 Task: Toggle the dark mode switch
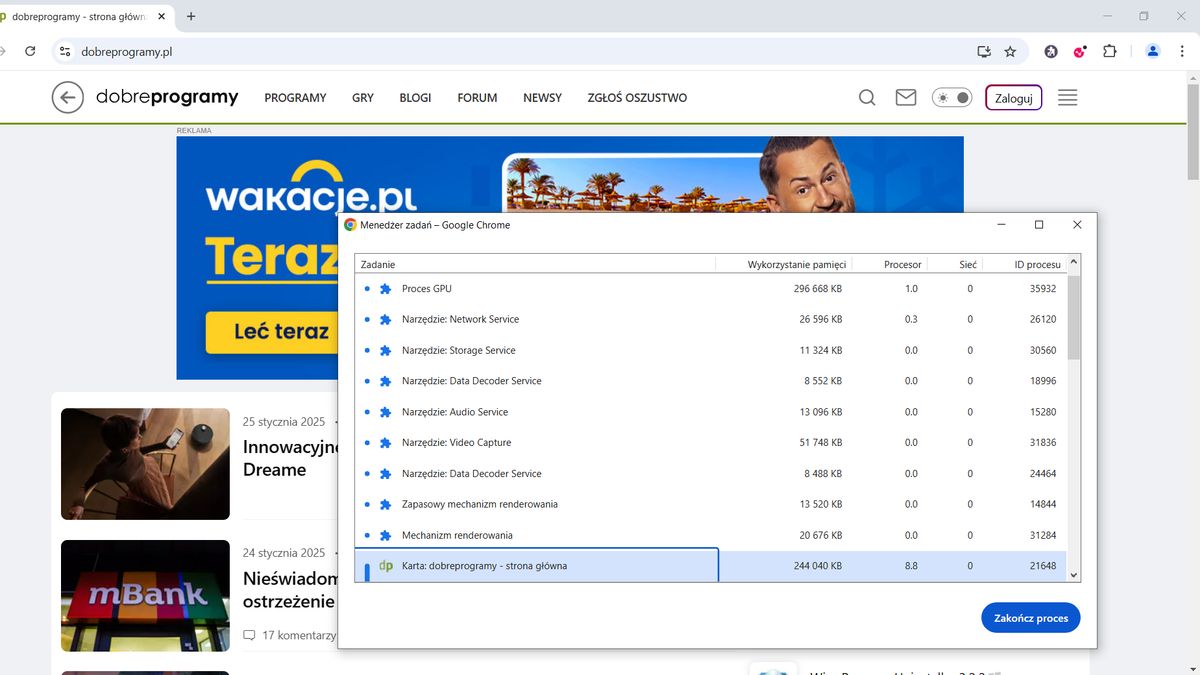tap(952, 97)
